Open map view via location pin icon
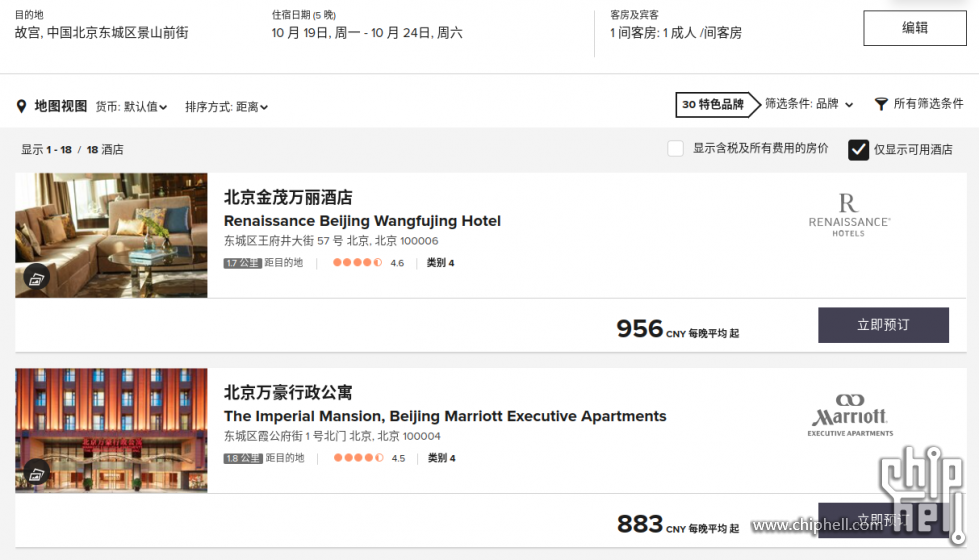The width and height of the screenshot is (979, 560). [21, 106]
